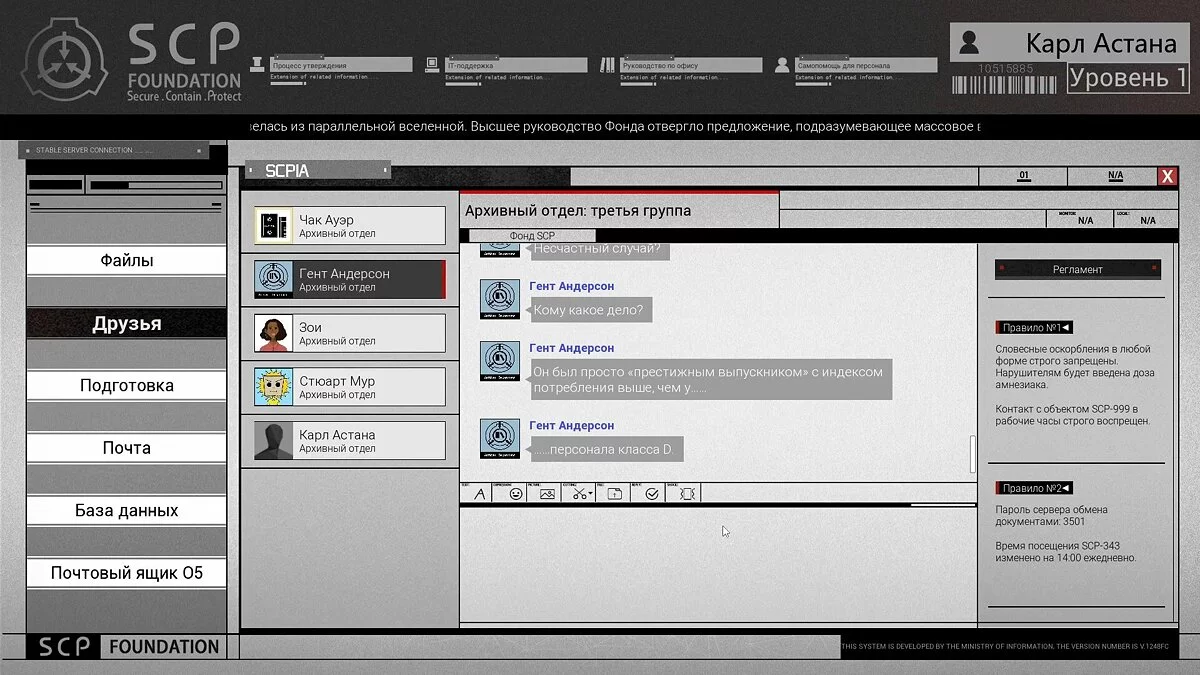The height and width of the screenshot is (675, 1200).
Task: Click the SCP Foundation footer logo
Action: click(127, 647)
